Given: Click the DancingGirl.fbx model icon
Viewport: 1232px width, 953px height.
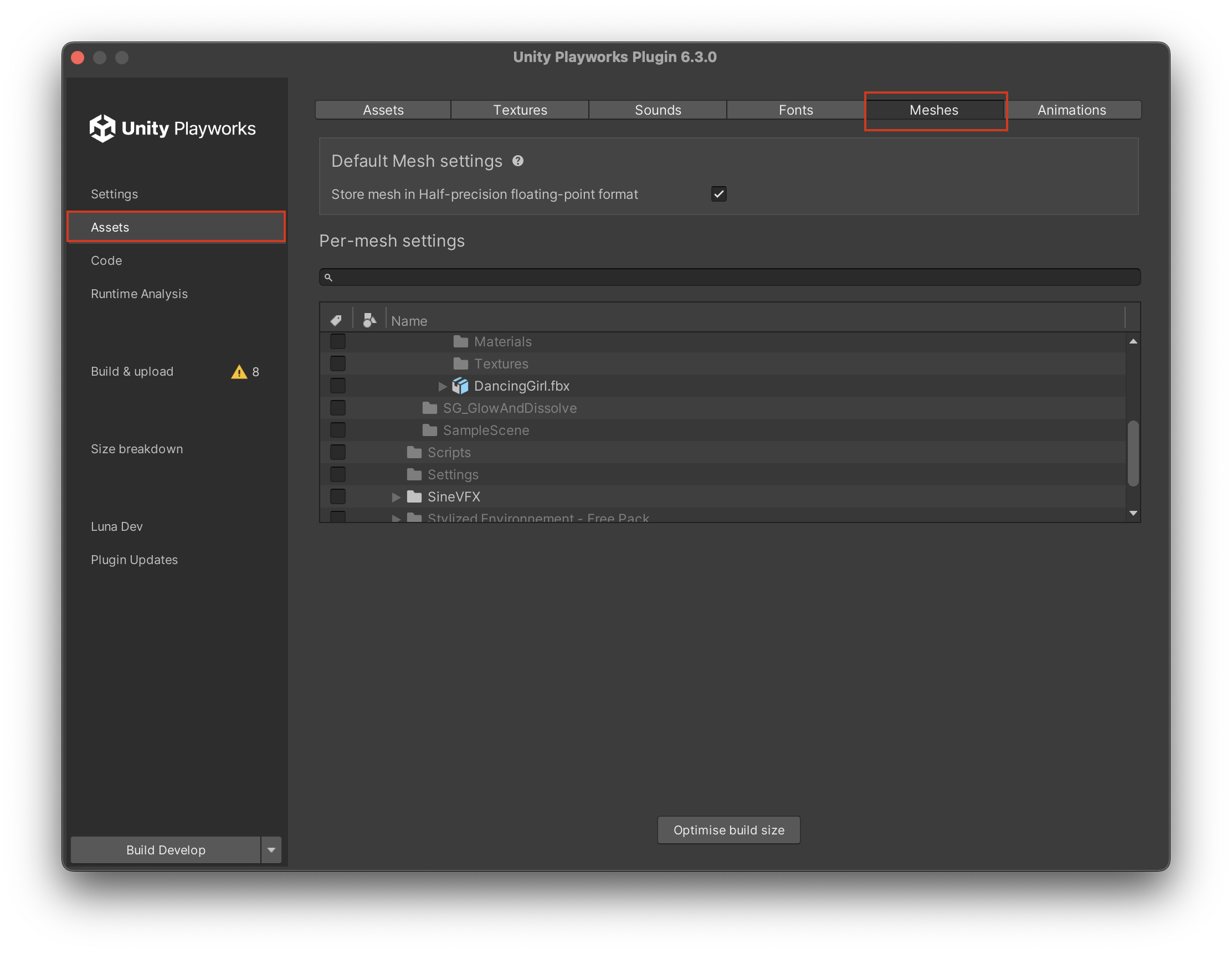Looking at the screenshot, I should (460, 386).
